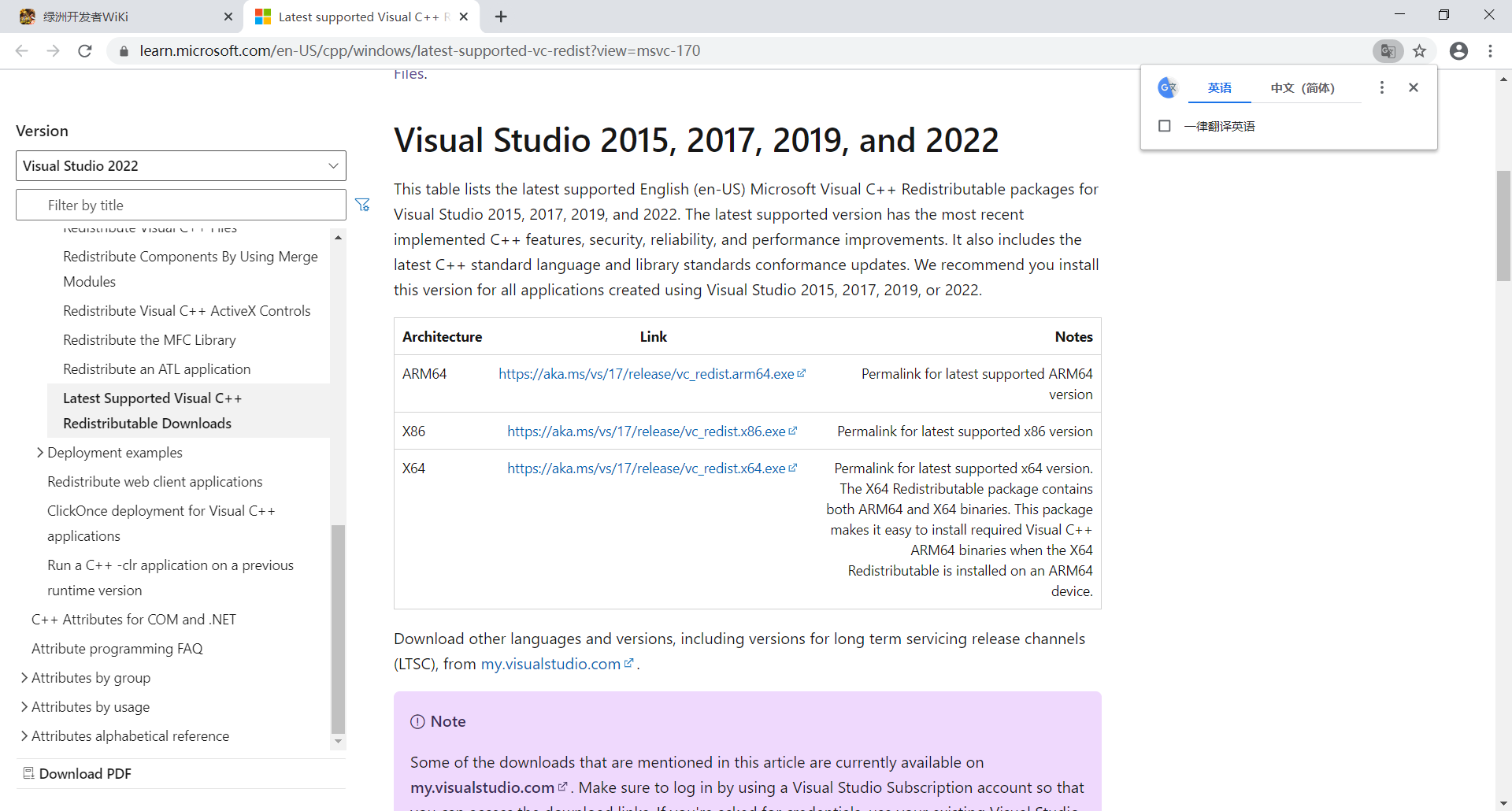Click the Download PDF icon

(28, 773)
